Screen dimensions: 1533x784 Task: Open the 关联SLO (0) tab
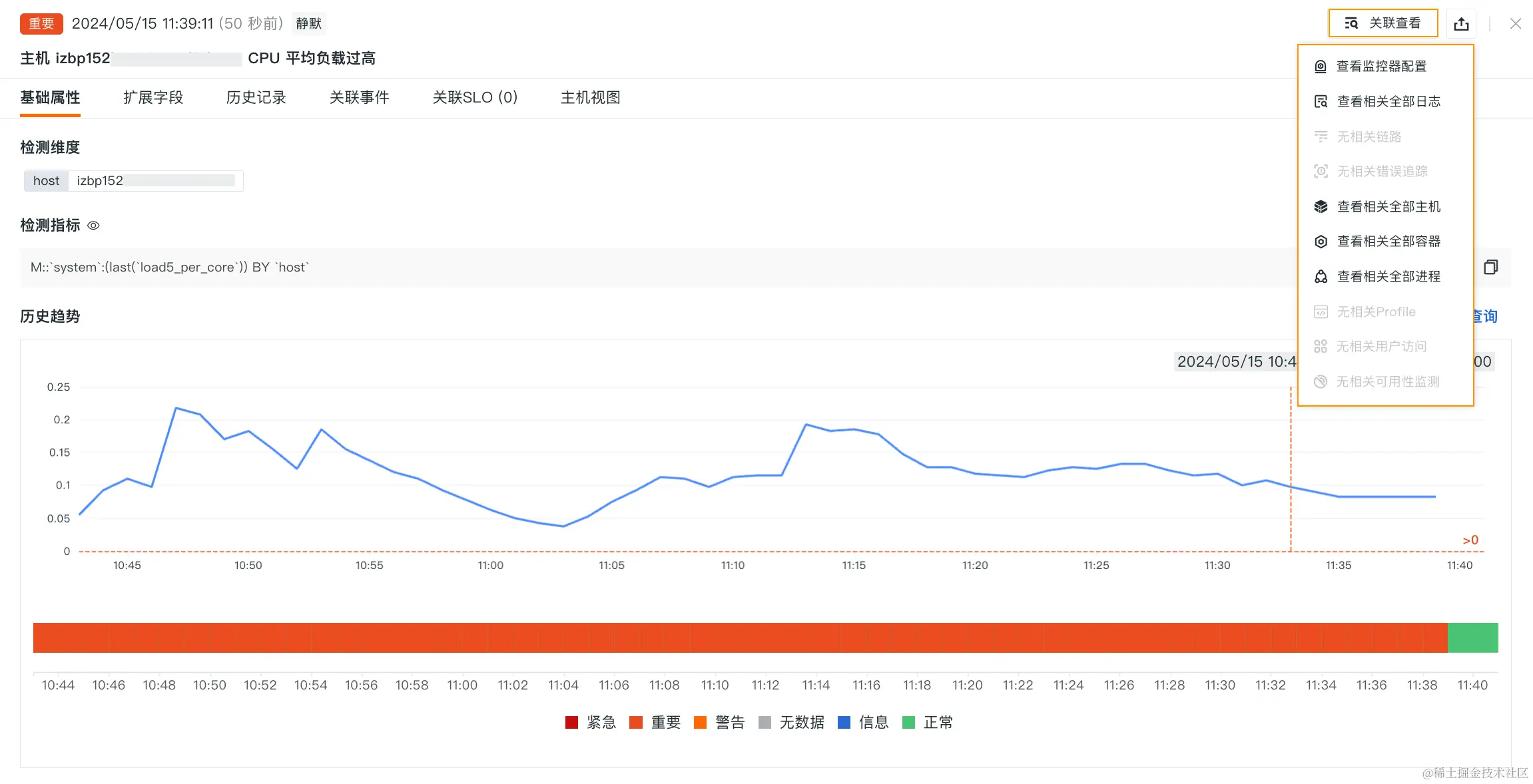(x=475, y=98)
